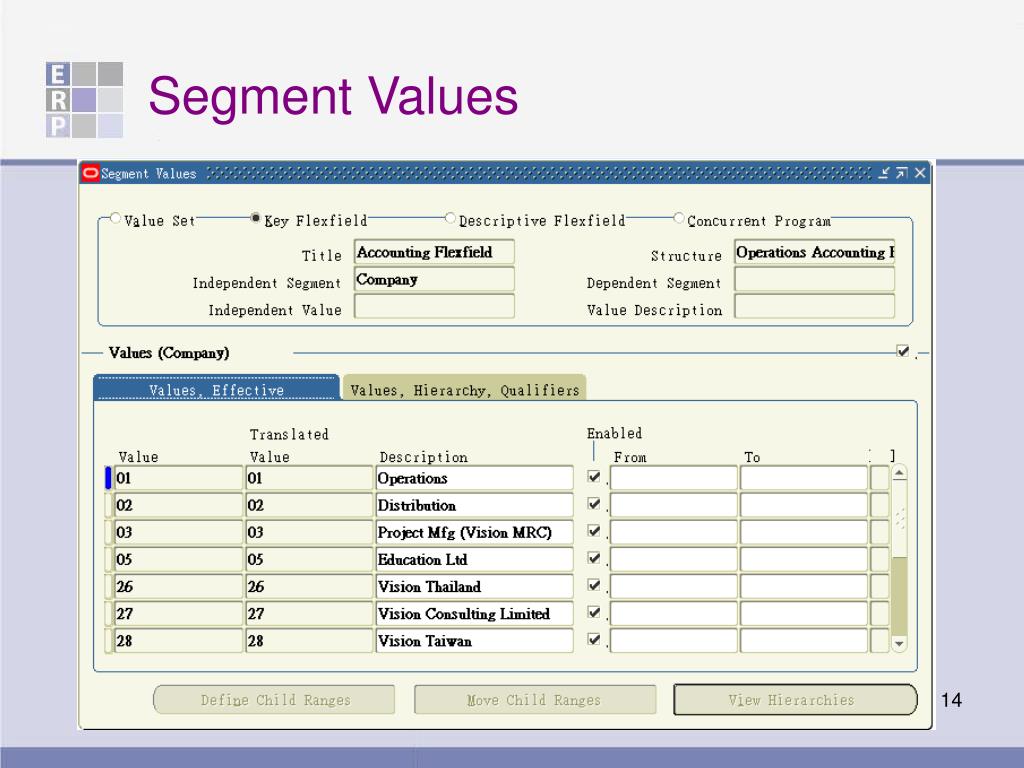This screenshot has height=768, width=1024.
Task: Click the Value cell containing 26
Action: [178, 586]
